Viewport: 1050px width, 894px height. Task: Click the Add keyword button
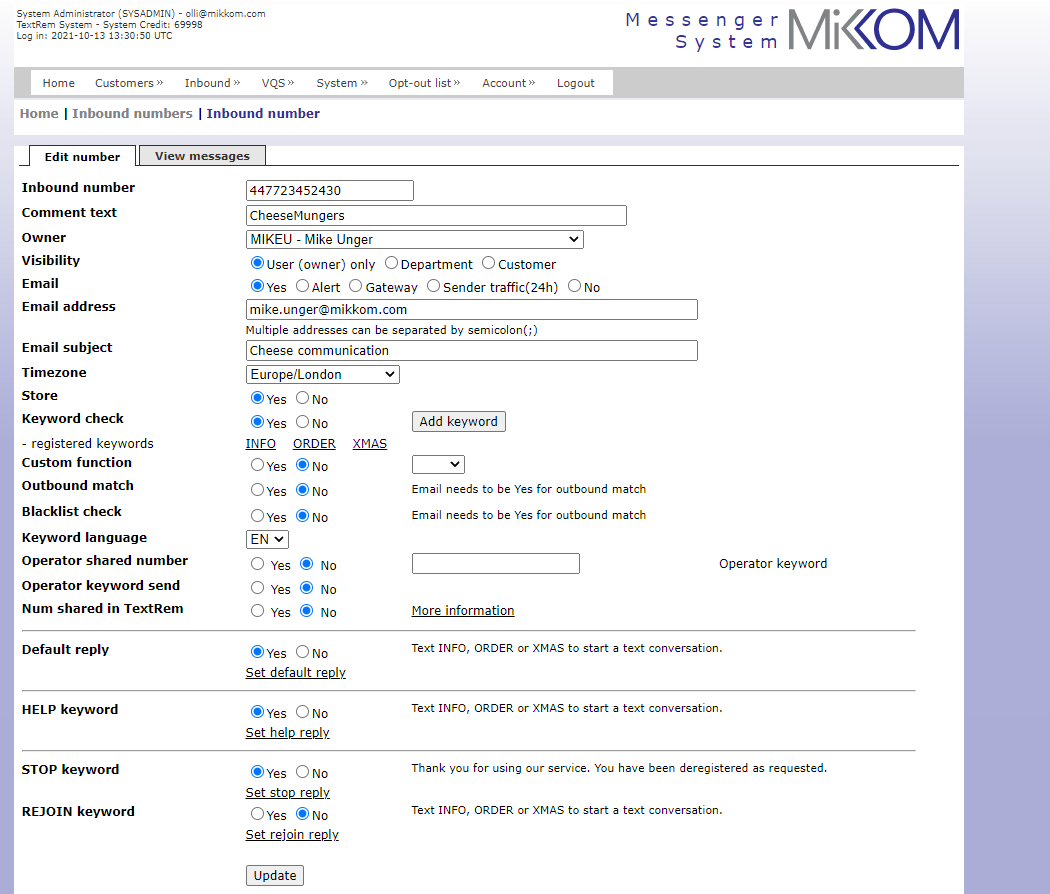(458, 422)
